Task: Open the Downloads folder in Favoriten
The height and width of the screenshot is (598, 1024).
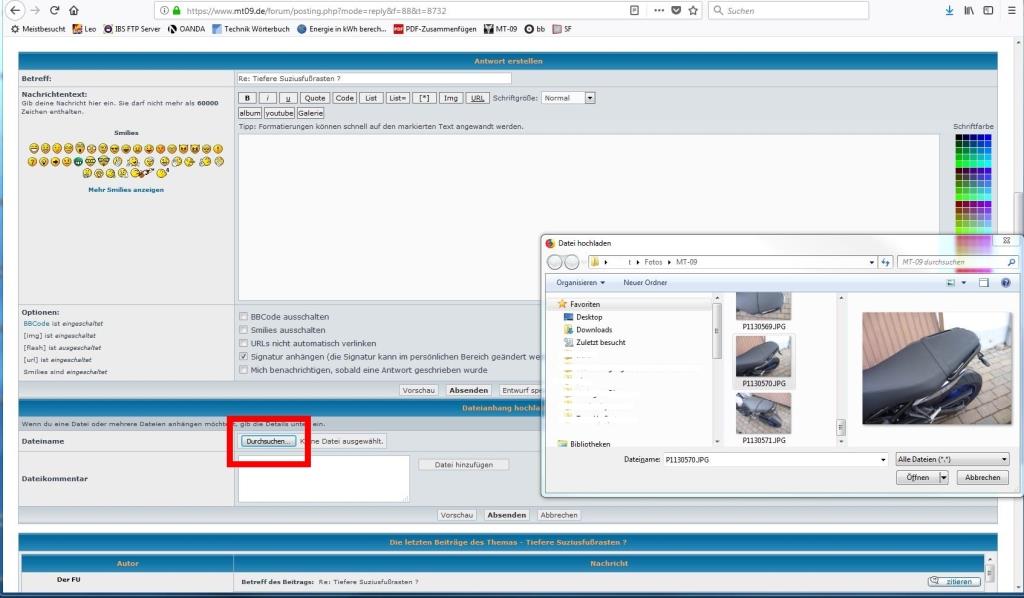Action: pyautogui.click(x=594, y=329)
